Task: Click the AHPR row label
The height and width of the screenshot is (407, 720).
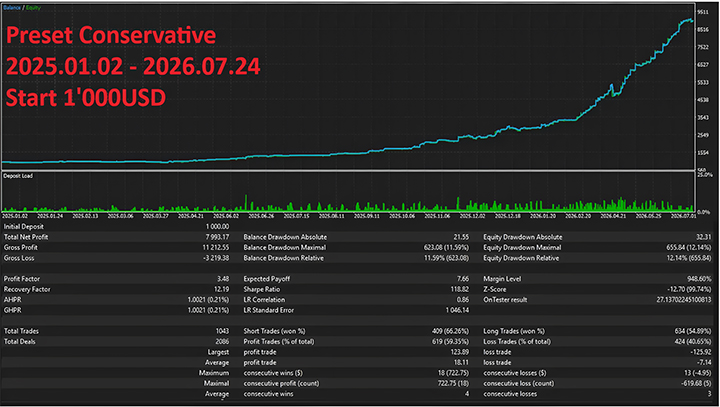Action: click(12, 300)
